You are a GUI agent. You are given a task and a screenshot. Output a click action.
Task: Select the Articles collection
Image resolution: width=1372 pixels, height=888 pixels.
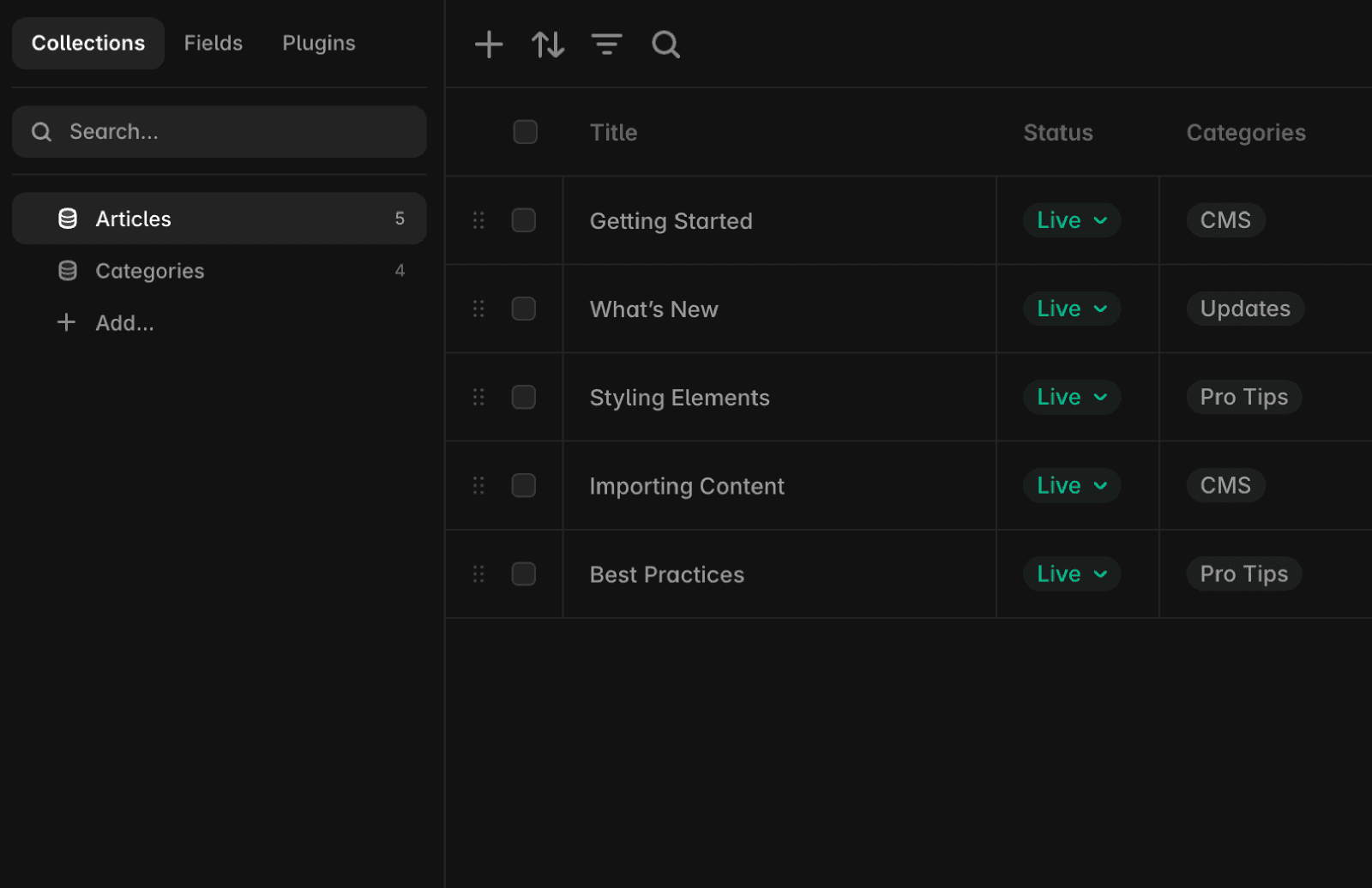(220, 219)
